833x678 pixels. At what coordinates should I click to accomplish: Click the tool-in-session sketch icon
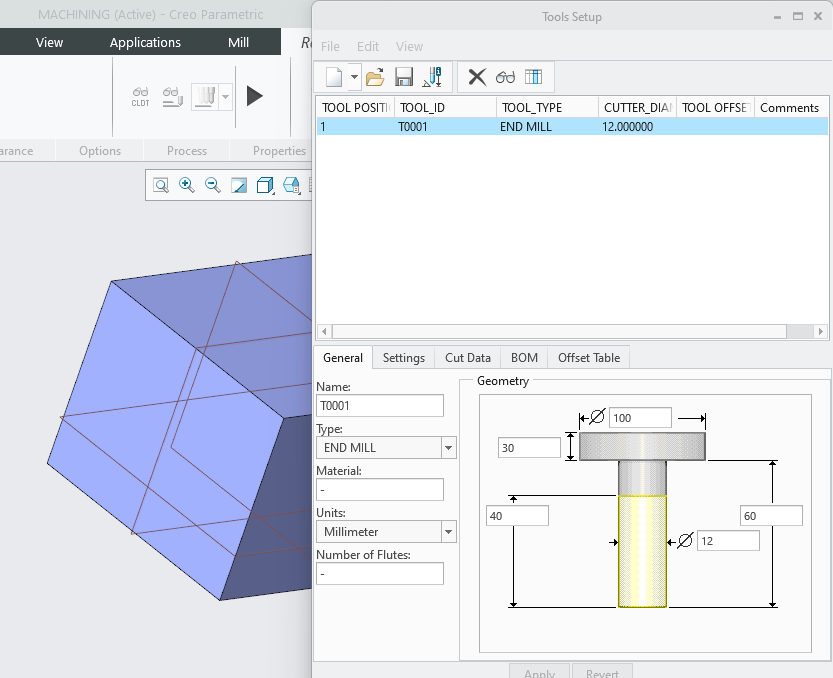pyautogui.click(x=432, y=77)
